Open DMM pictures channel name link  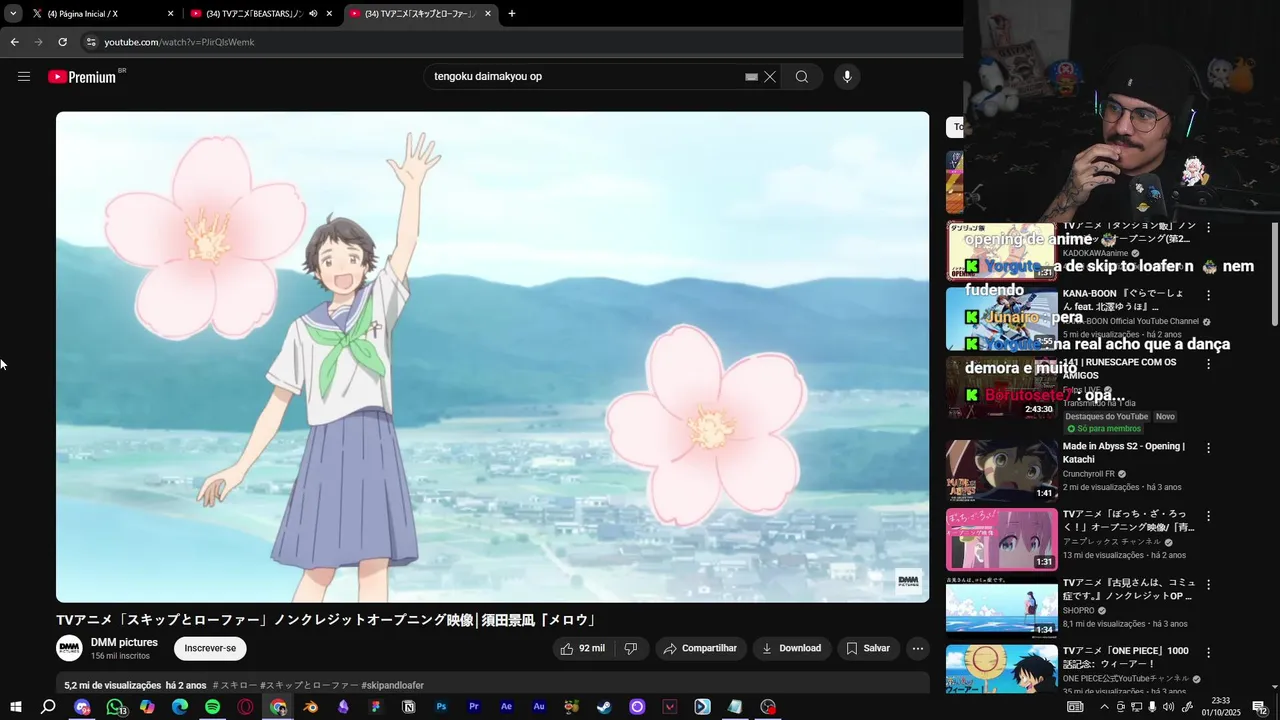tap(124, 642)
